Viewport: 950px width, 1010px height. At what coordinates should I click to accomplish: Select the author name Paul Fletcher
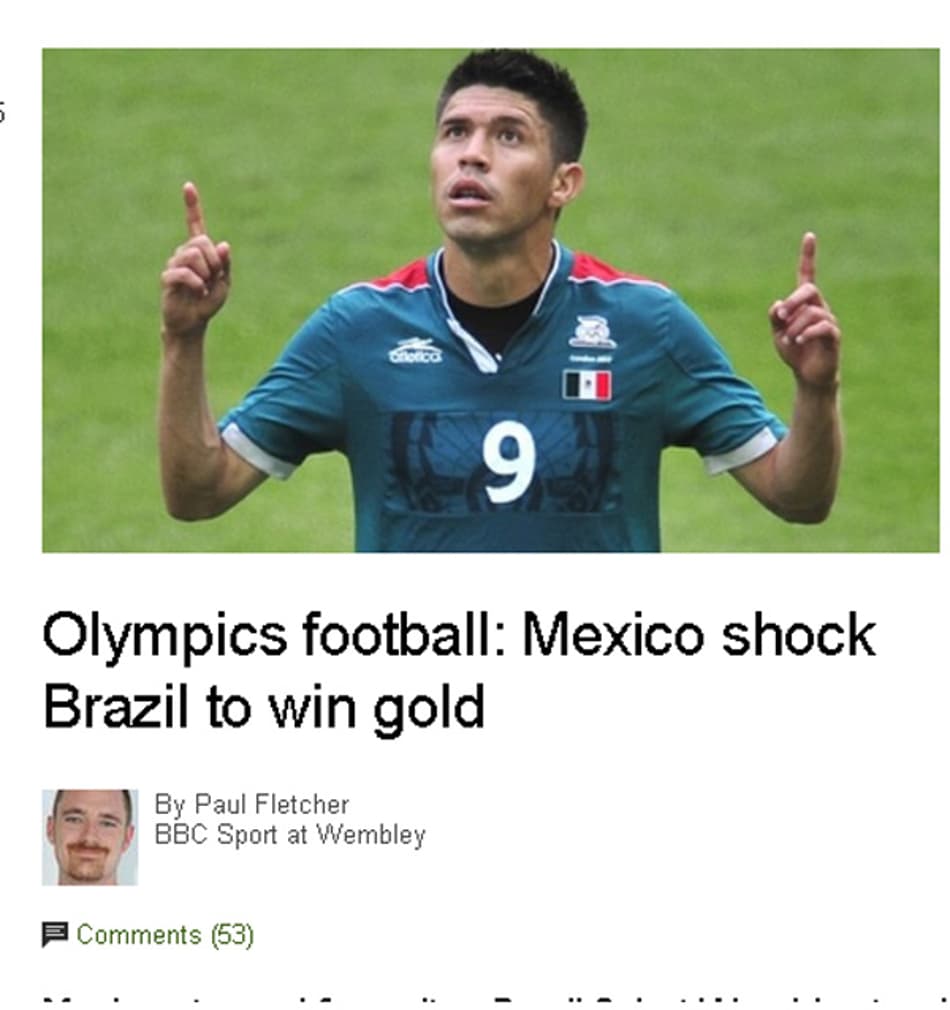pyautogui.click(x=272, y=805)
